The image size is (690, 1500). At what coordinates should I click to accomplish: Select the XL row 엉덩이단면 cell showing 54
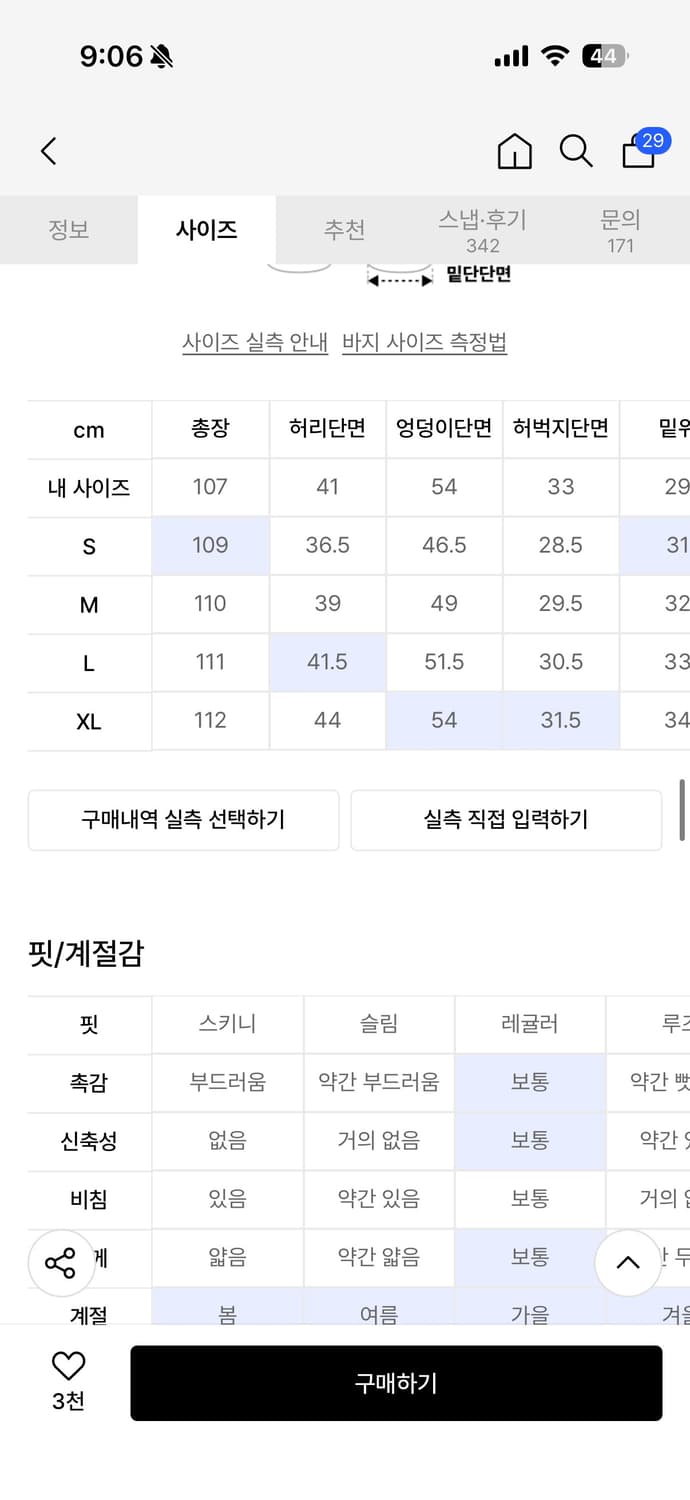(x=443, y=720)
